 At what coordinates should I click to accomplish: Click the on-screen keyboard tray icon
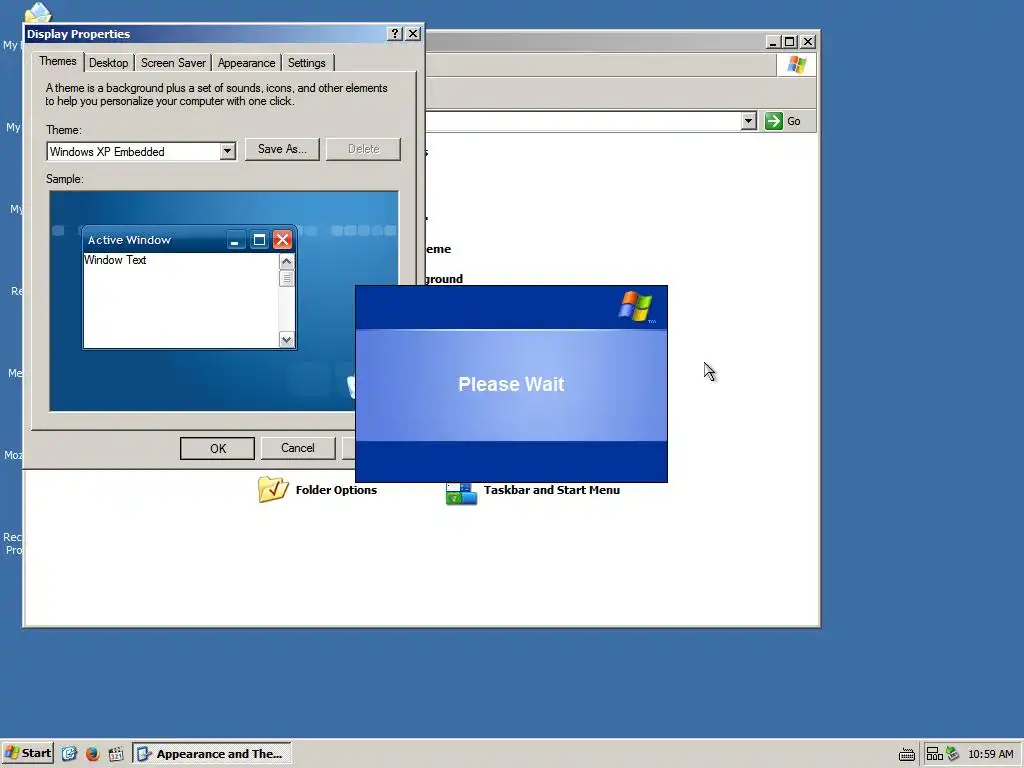[x=906, y=754]
